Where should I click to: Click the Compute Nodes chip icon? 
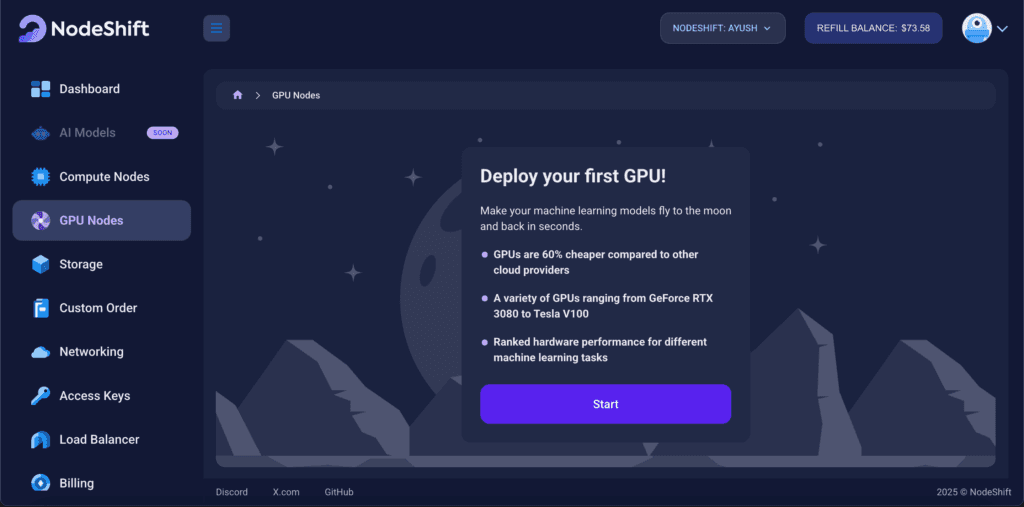40,177
